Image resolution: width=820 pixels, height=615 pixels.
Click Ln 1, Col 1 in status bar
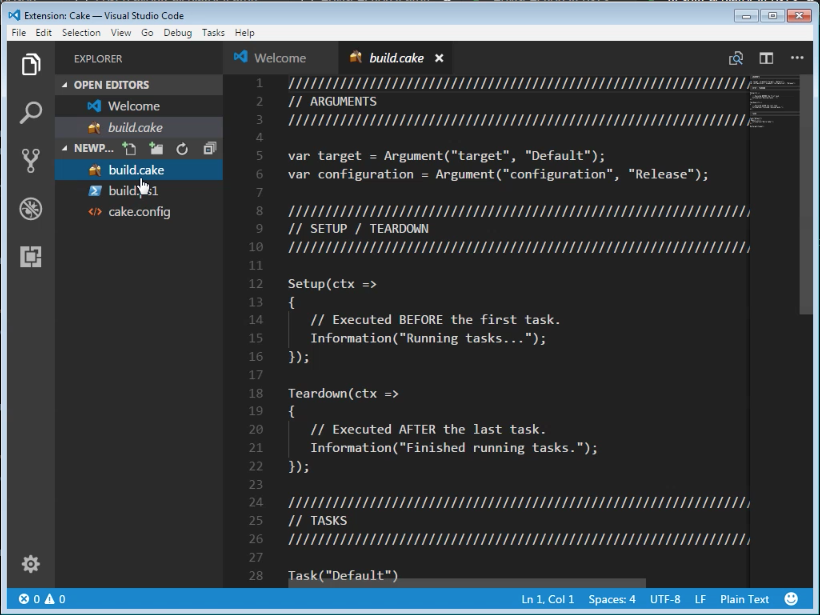[548, 599]
